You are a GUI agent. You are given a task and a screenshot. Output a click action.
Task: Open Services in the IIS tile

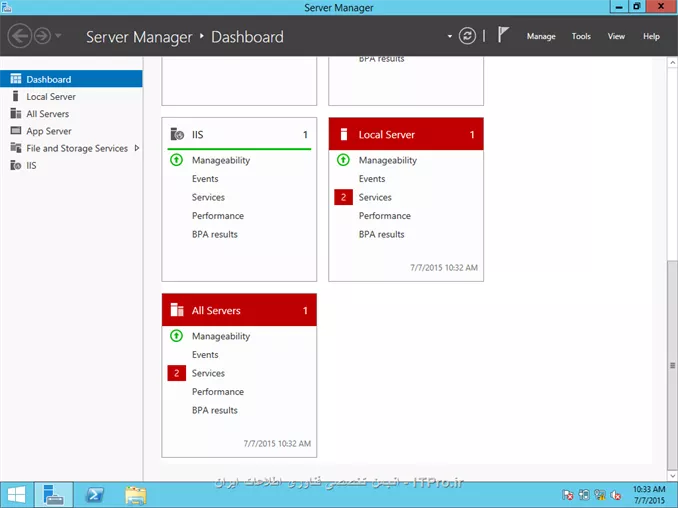[208, 197]
